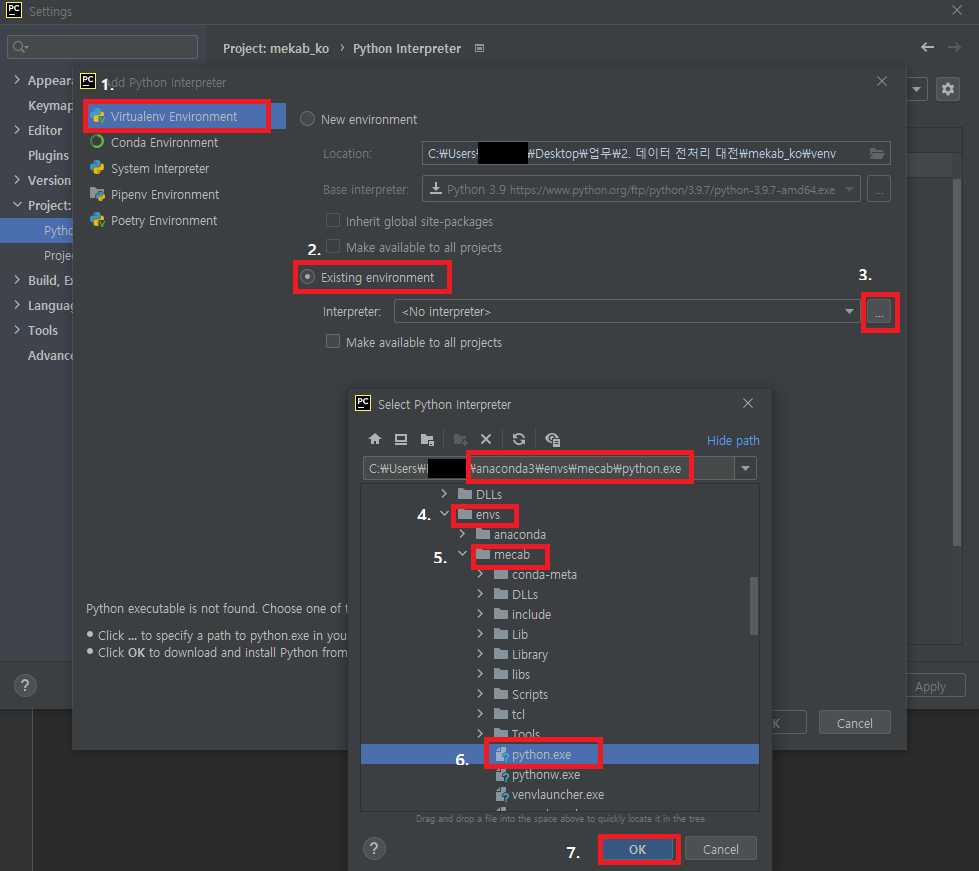
Task: Click OK in Select Python Interpreter
Action: (x=637, y=849)
